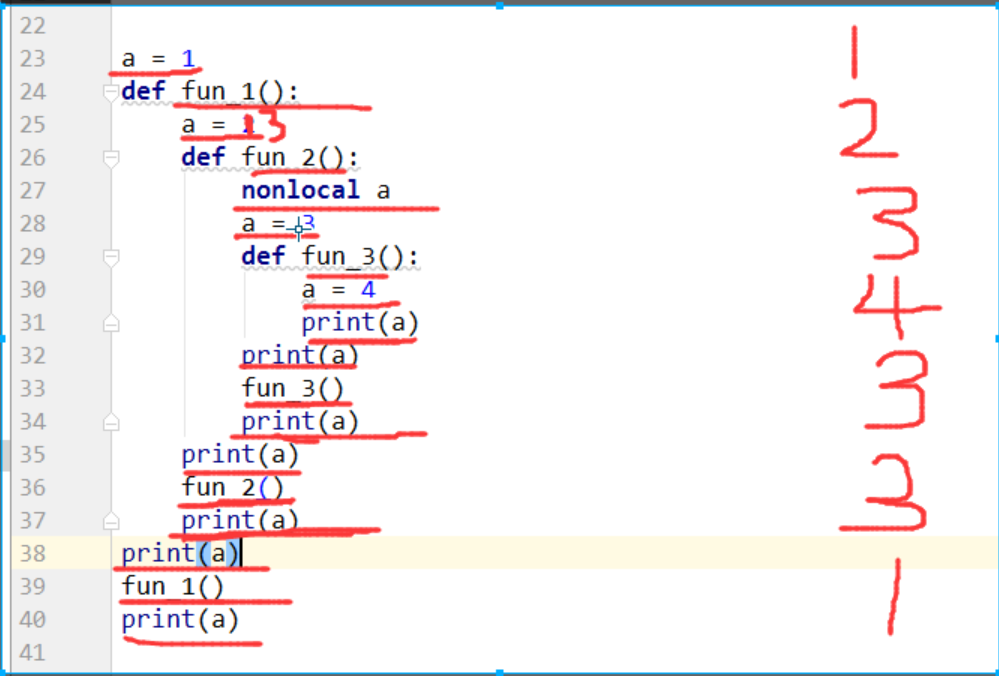Click line number 24 in the gutter
Viewport: 999px width, 676px height.
(32, 92)
